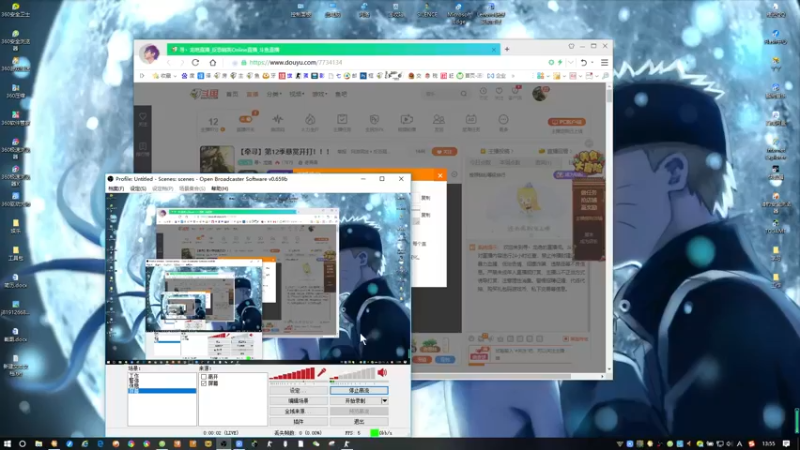Click the restore closed tab undo icon
The width and height of the screenshot is (800, 450).
coord(584,62)
